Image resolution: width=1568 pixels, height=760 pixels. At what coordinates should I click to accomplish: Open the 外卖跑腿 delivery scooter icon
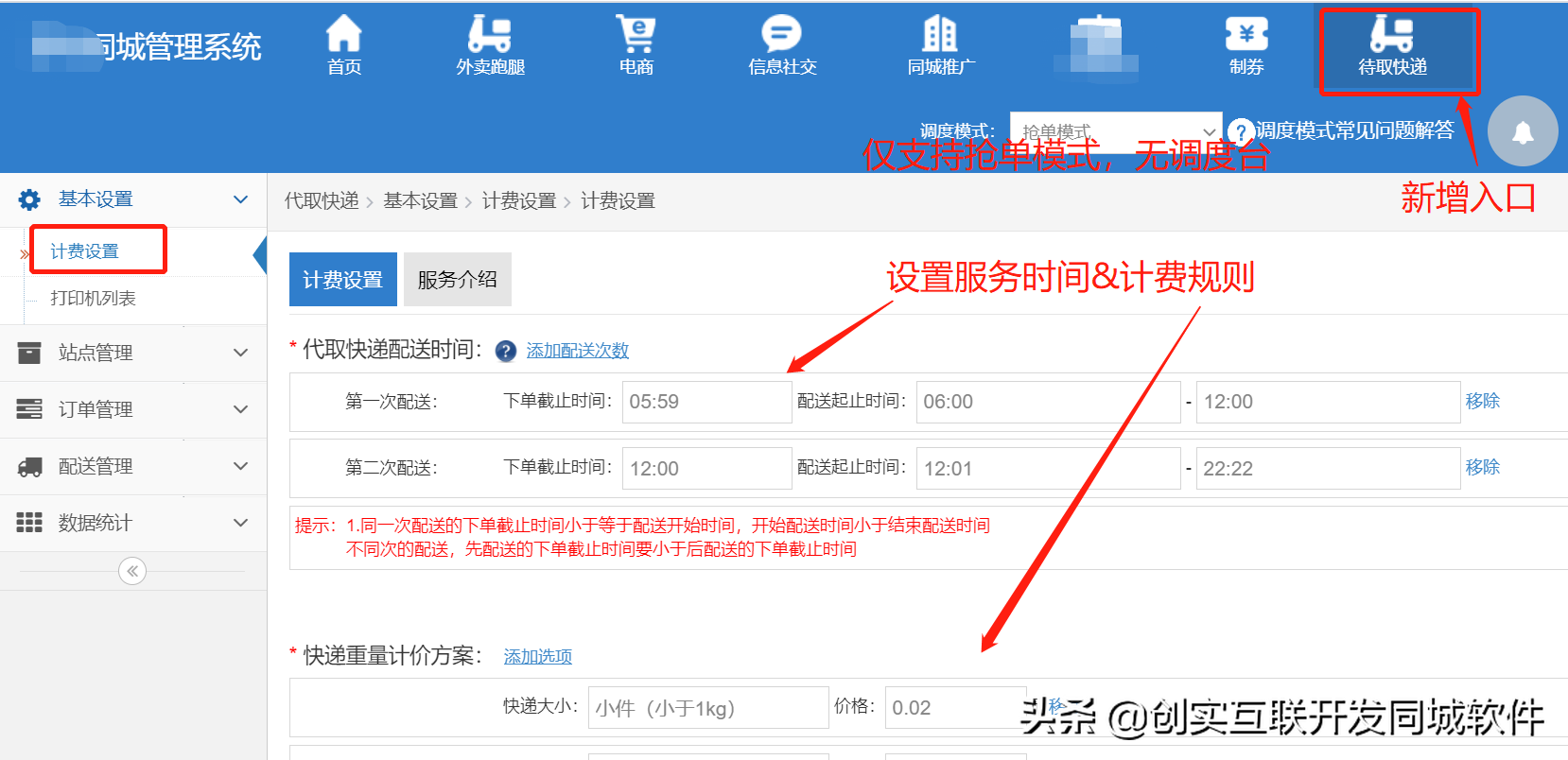pyautogui.click(x=490, y=35)
